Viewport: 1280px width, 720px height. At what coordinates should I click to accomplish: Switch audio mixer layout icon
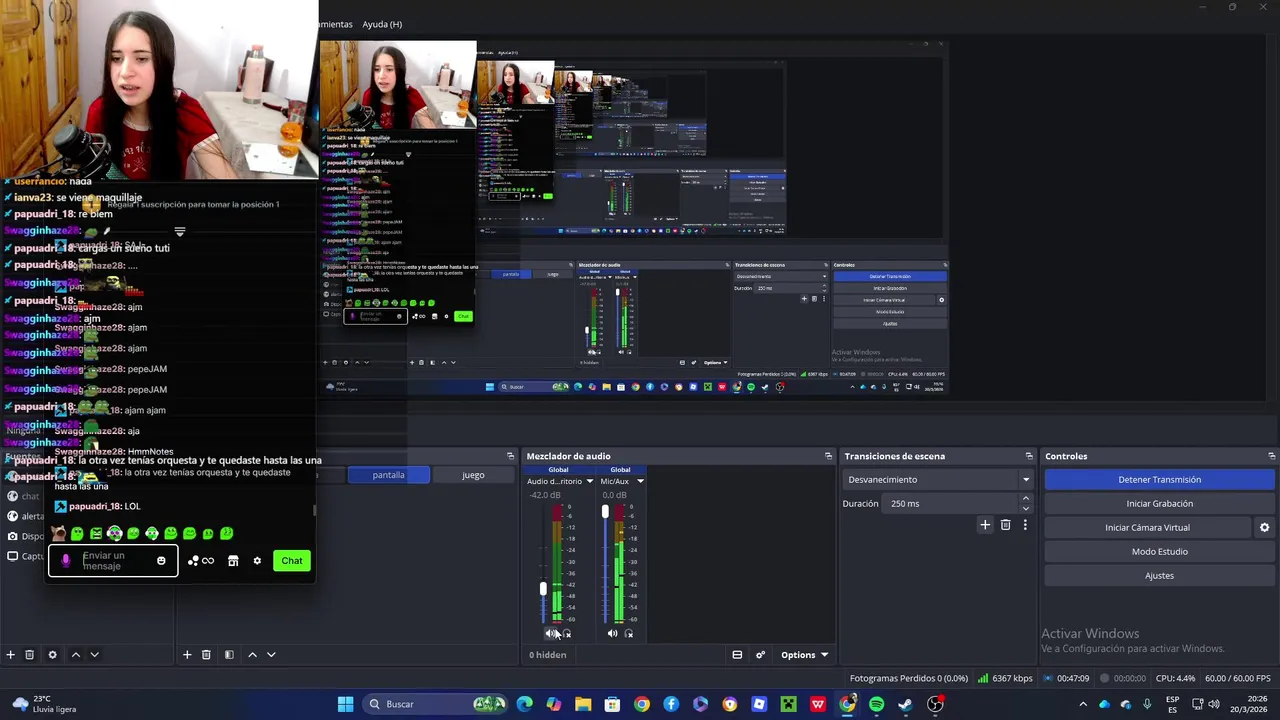click(x=737, y=655)
